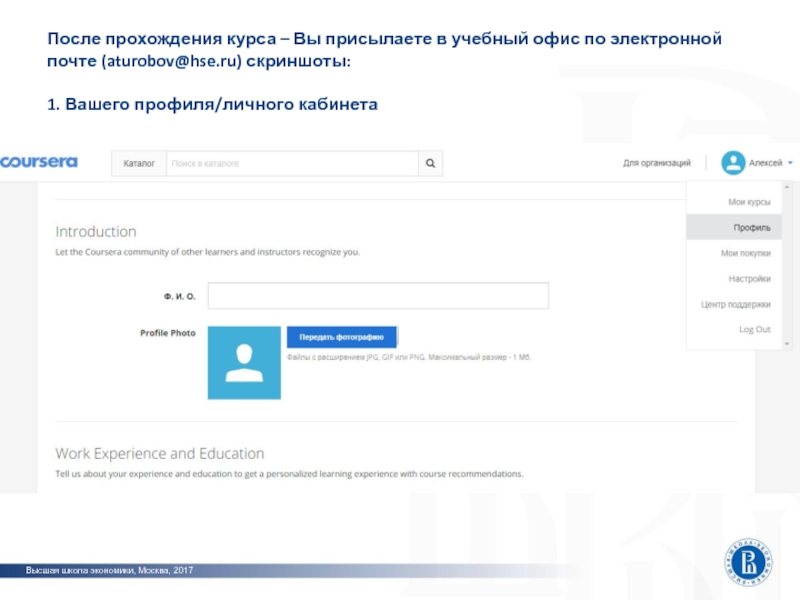
Task: Click the magnifier search icon
Action: [x=430, y=163]
